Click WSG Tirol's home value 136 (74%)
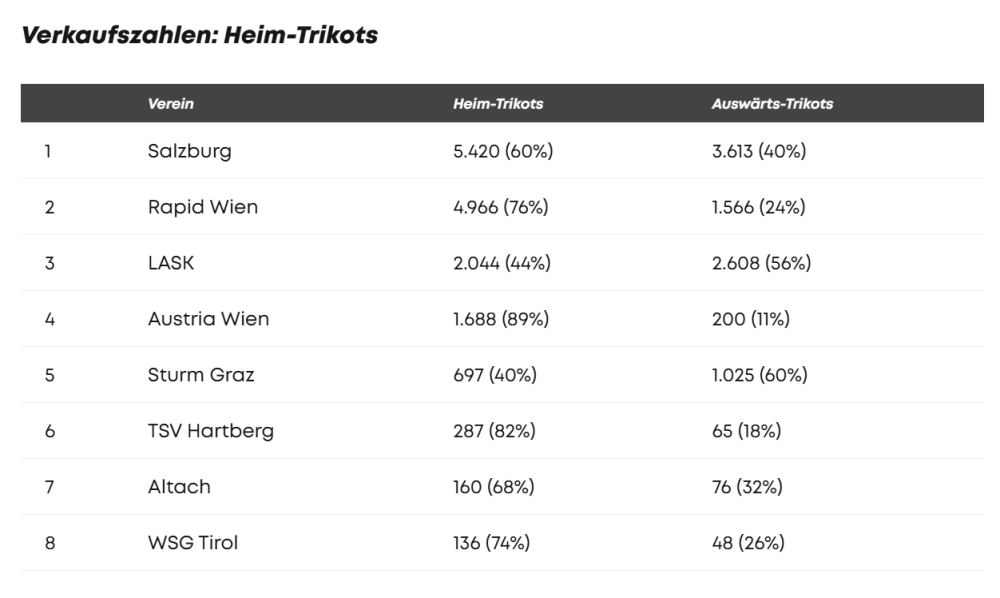The height and width of the screenshot is (598, 1000). coord(491,544)
